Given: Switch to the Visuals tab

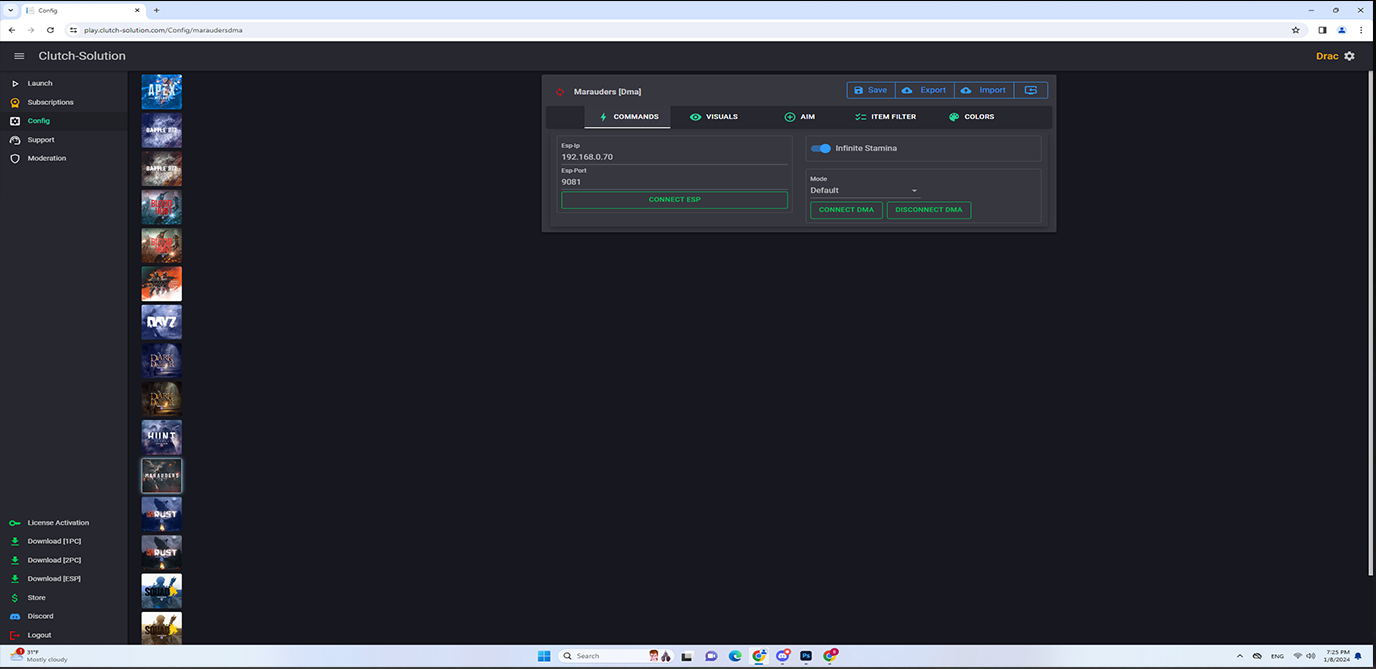Looking at the screenshot, I should 714,117.
